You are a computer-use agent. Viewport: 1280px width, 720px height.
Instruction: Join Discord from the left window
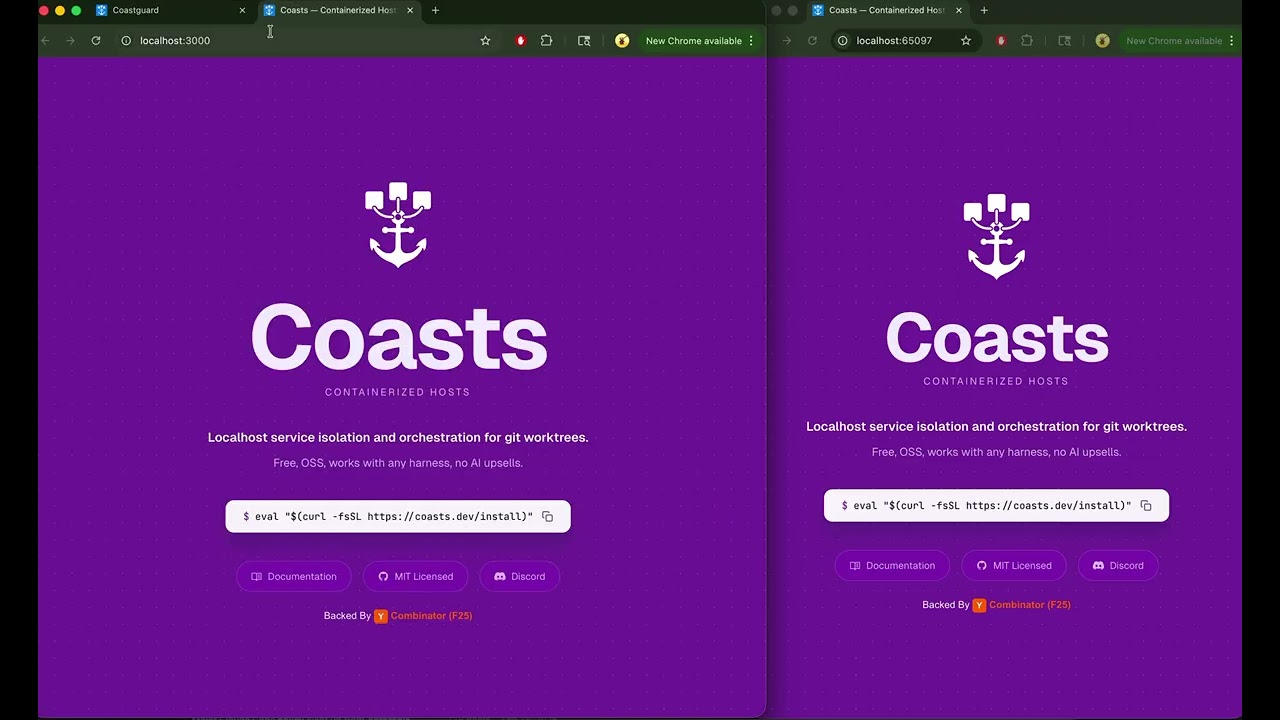pos(520,577)
